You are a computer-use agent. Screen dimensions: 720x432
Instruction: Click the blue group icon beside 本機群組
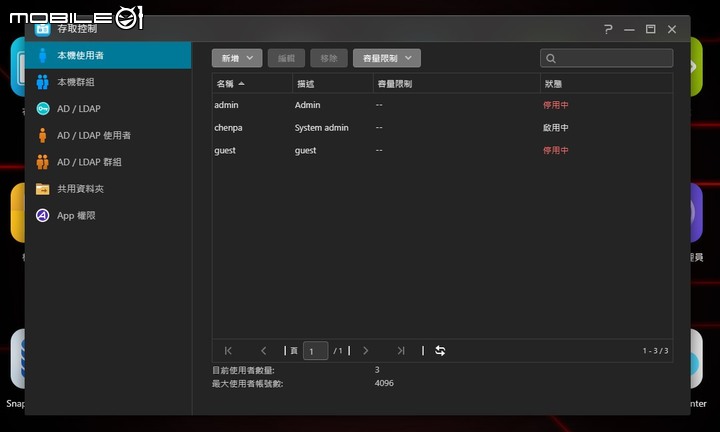[43, 82]
